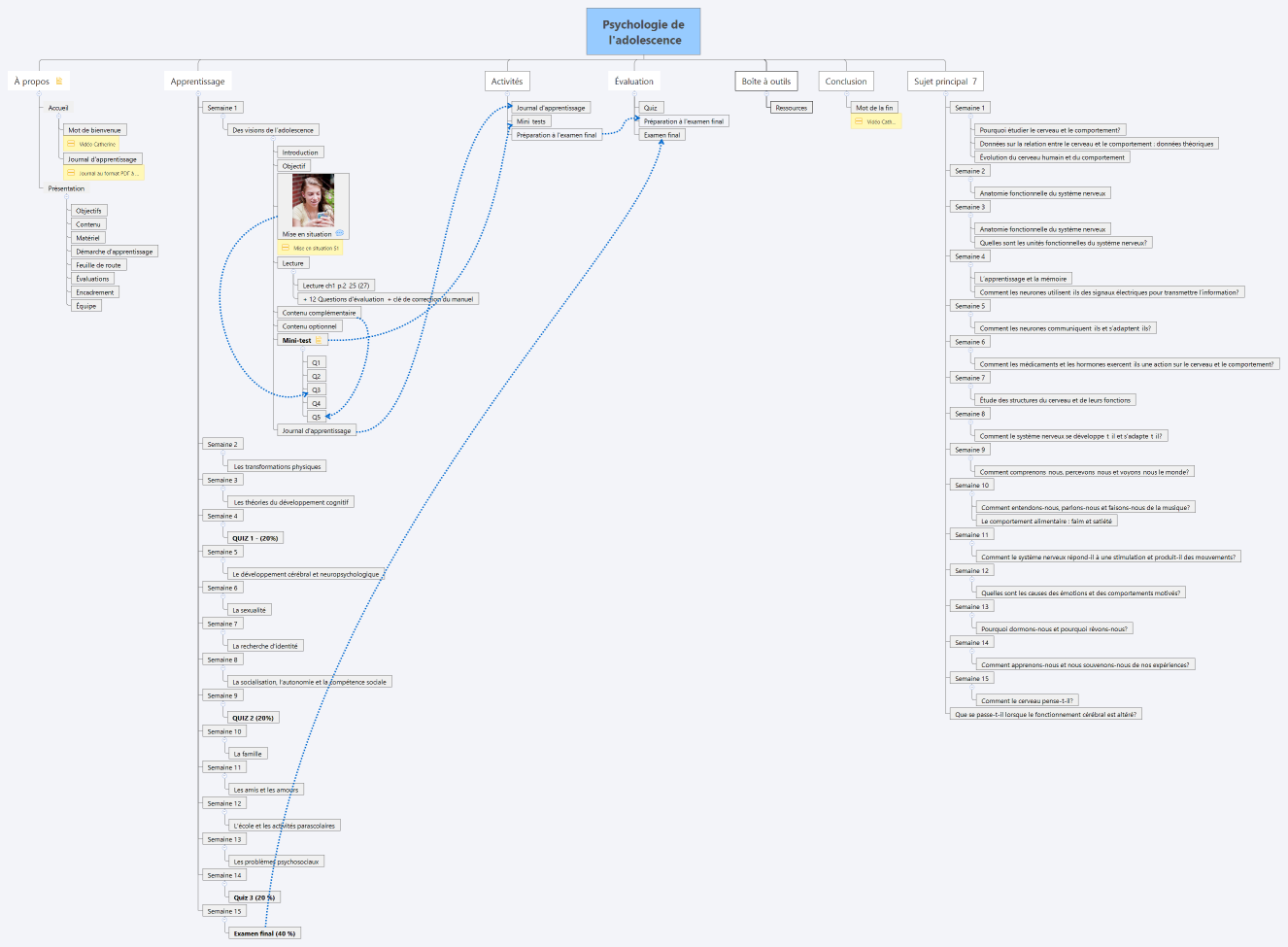1288x947 pixels.
Task: Click the Vidéo Catherine callout icon
Action: coord(71,144)
